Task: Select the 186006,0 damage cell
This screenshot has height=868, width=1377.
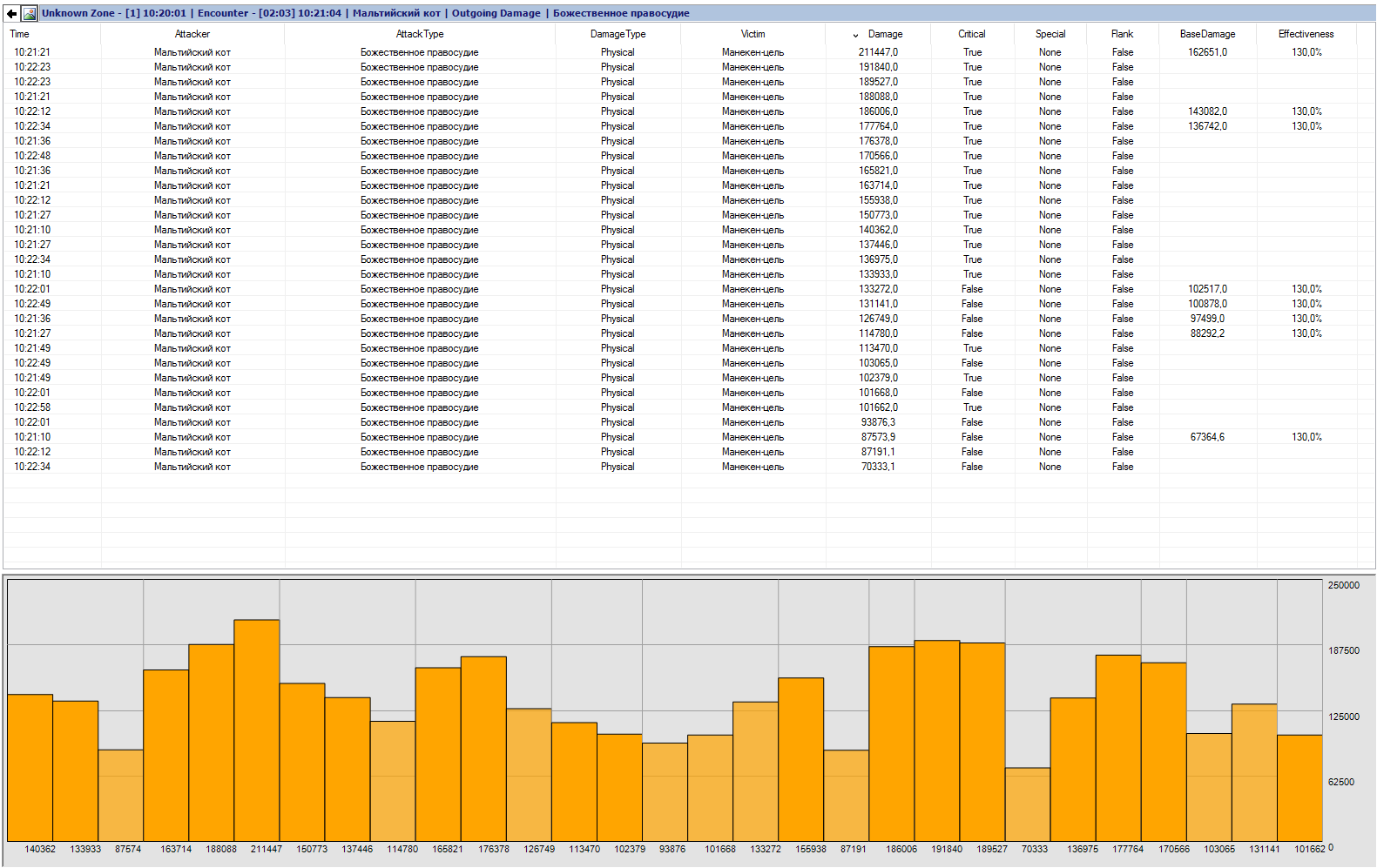Action: point(878,111)
